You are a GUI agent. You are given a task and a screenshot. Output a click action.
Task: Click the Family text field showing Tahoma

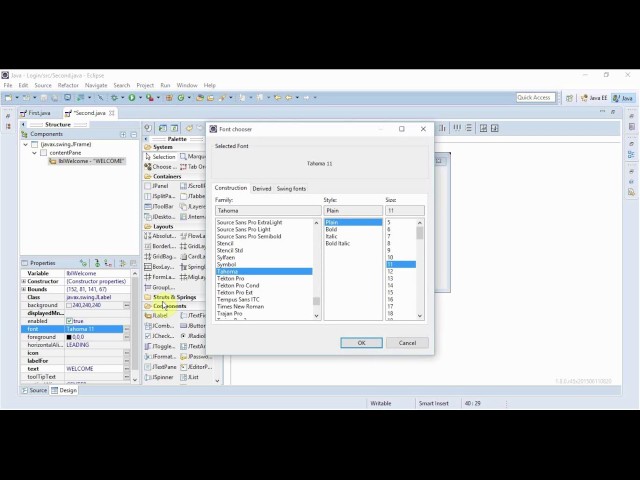(x=268, y=211)
